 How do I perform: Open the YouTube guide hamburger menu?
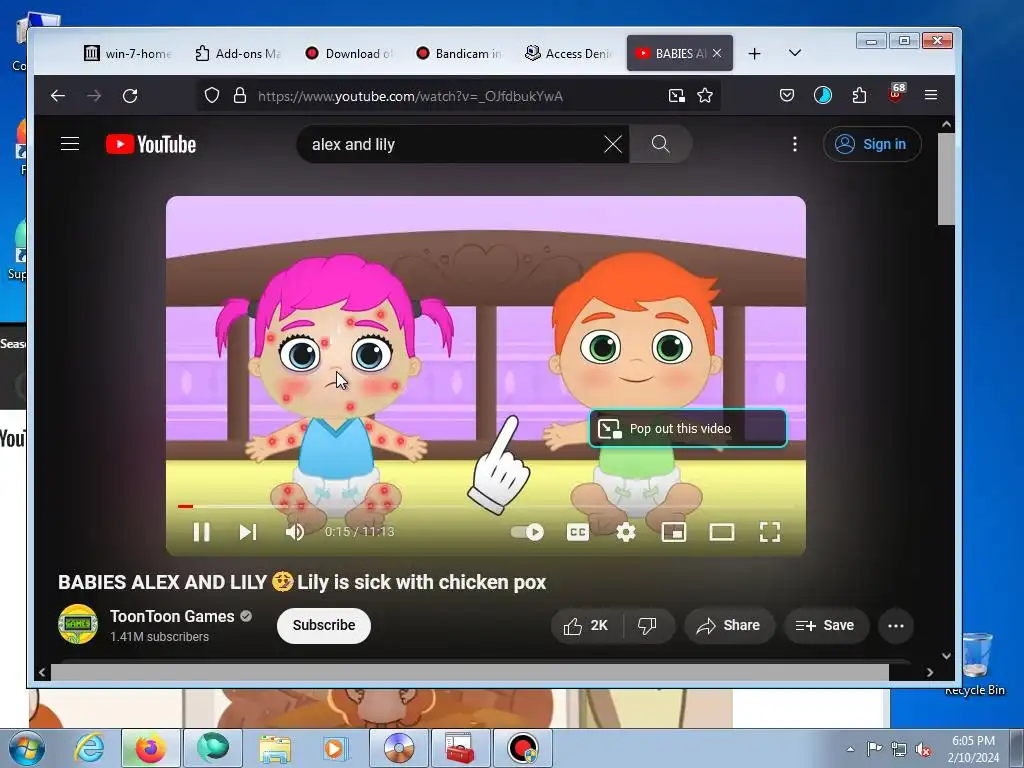pos(70,144)
